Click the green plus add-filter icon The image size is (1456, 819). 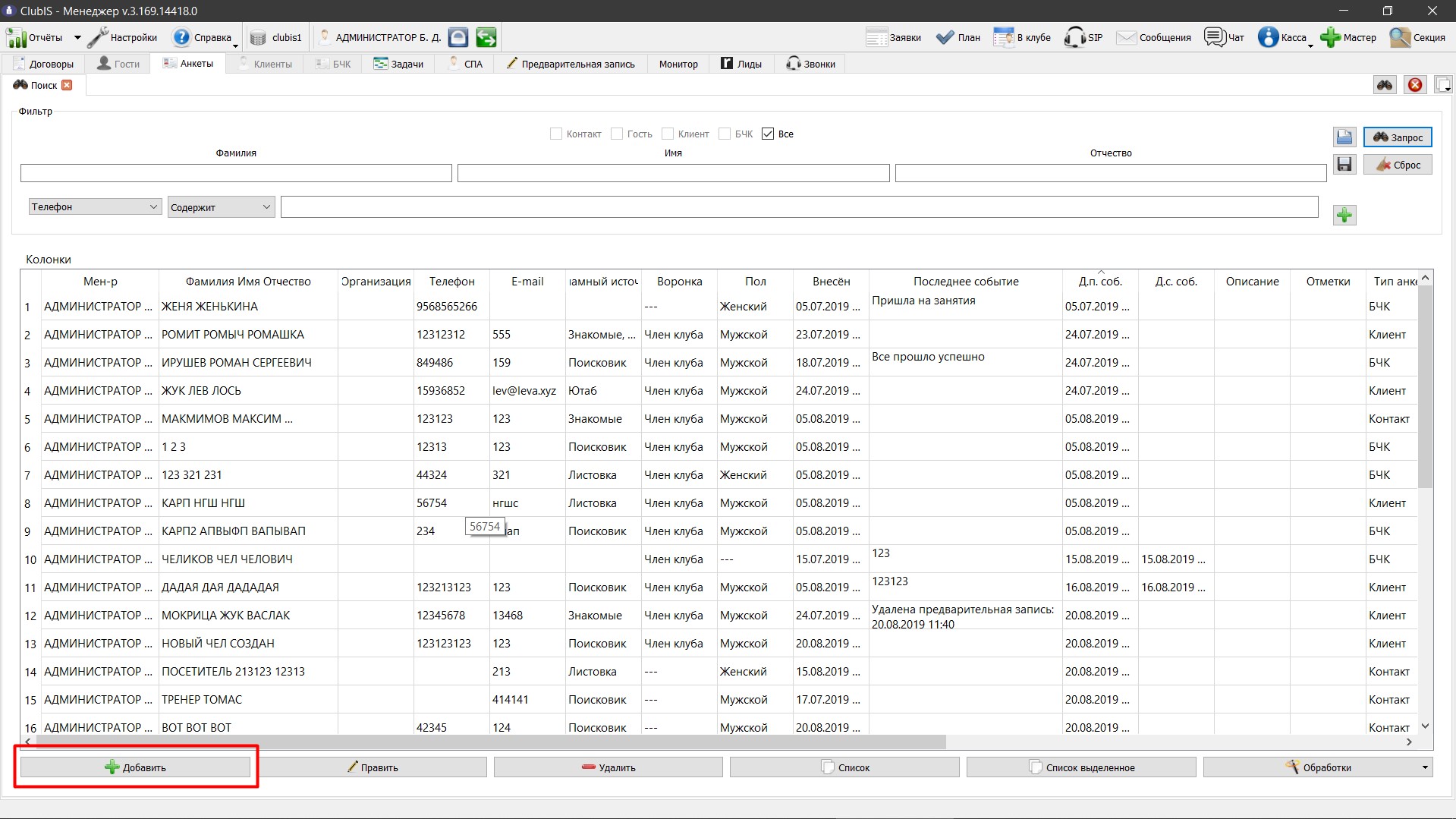click(1344, 216)
